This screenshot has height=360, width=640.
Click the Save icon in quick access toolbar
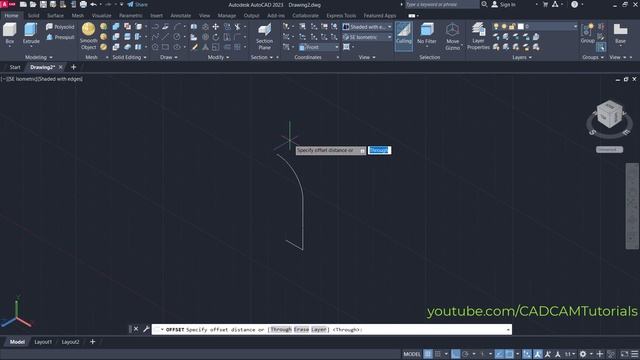click(x=43, y=4)
